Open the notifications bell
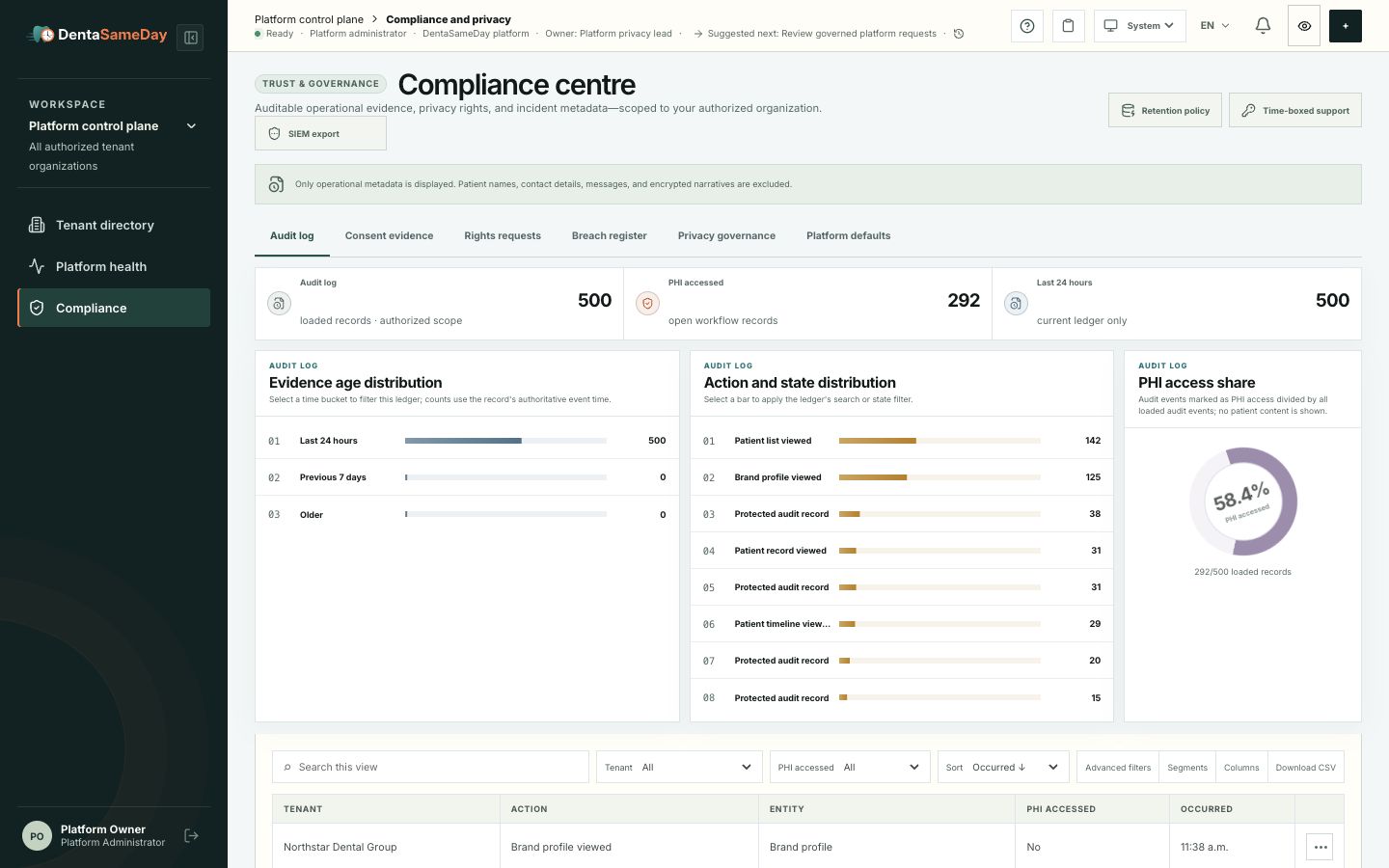 (x=1263, y=26)
